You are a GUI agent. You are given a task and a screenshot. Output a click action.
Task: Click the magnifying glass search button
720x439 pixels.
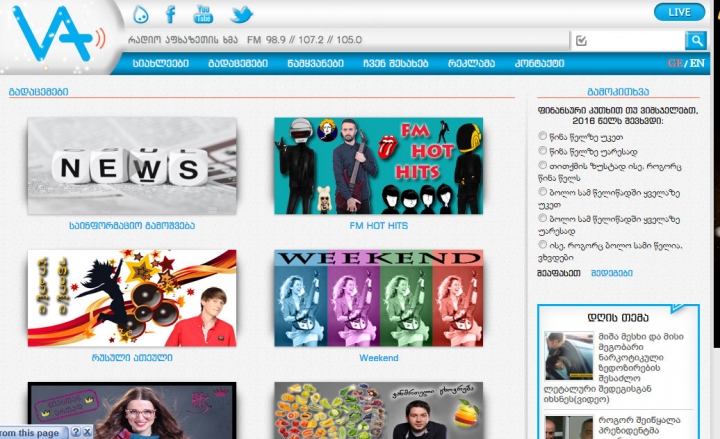696,40
